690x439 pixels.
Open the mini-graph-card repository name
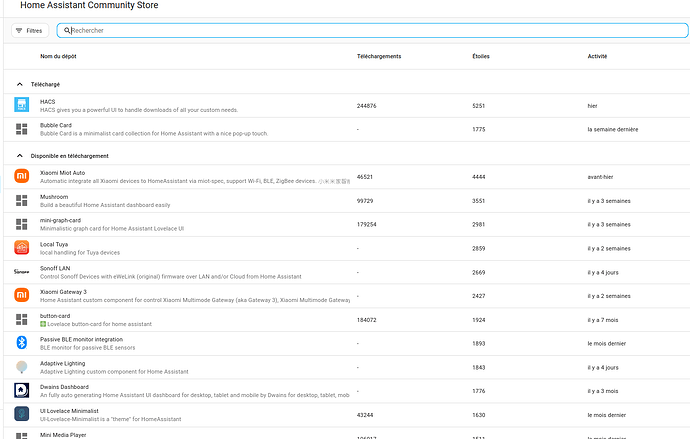[x=61, y=220]
